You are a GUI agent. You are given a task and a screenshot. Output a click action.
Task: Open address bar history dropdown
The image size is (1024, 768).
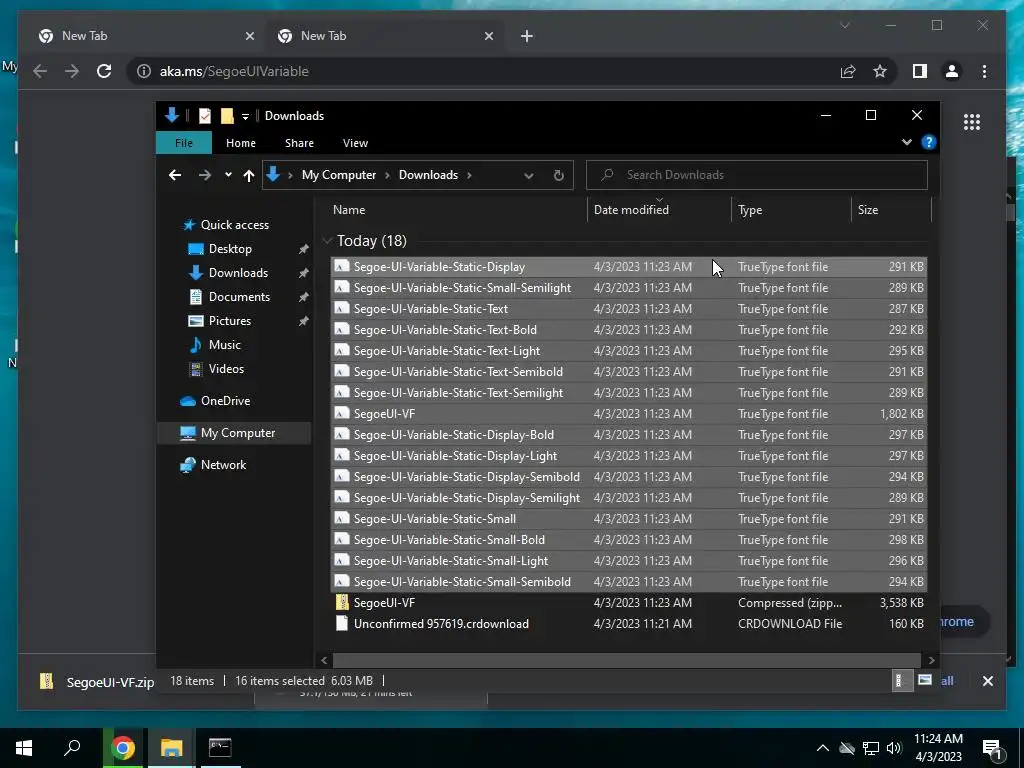(x=529, y=175)
